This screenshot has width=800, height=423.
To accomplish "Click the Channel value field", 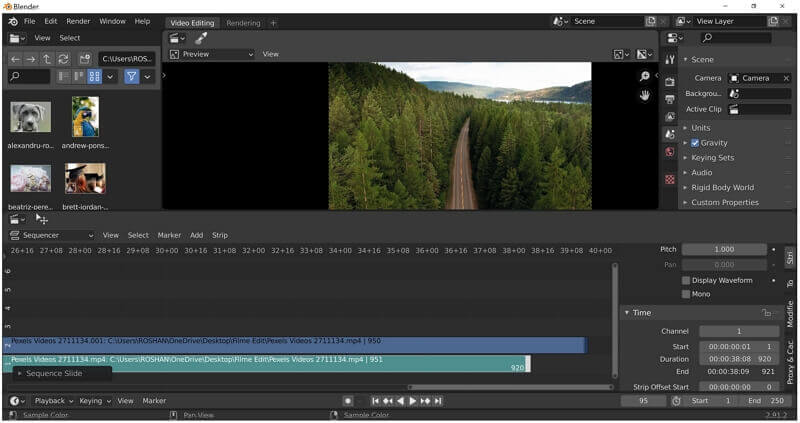I will 739,331.
